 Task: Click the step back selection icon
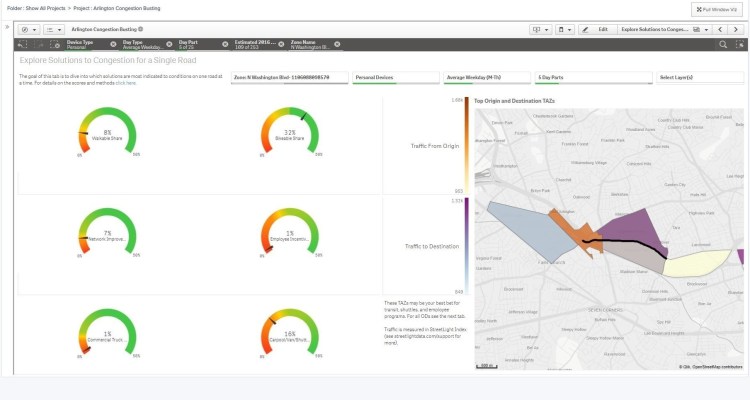point(23,45)
